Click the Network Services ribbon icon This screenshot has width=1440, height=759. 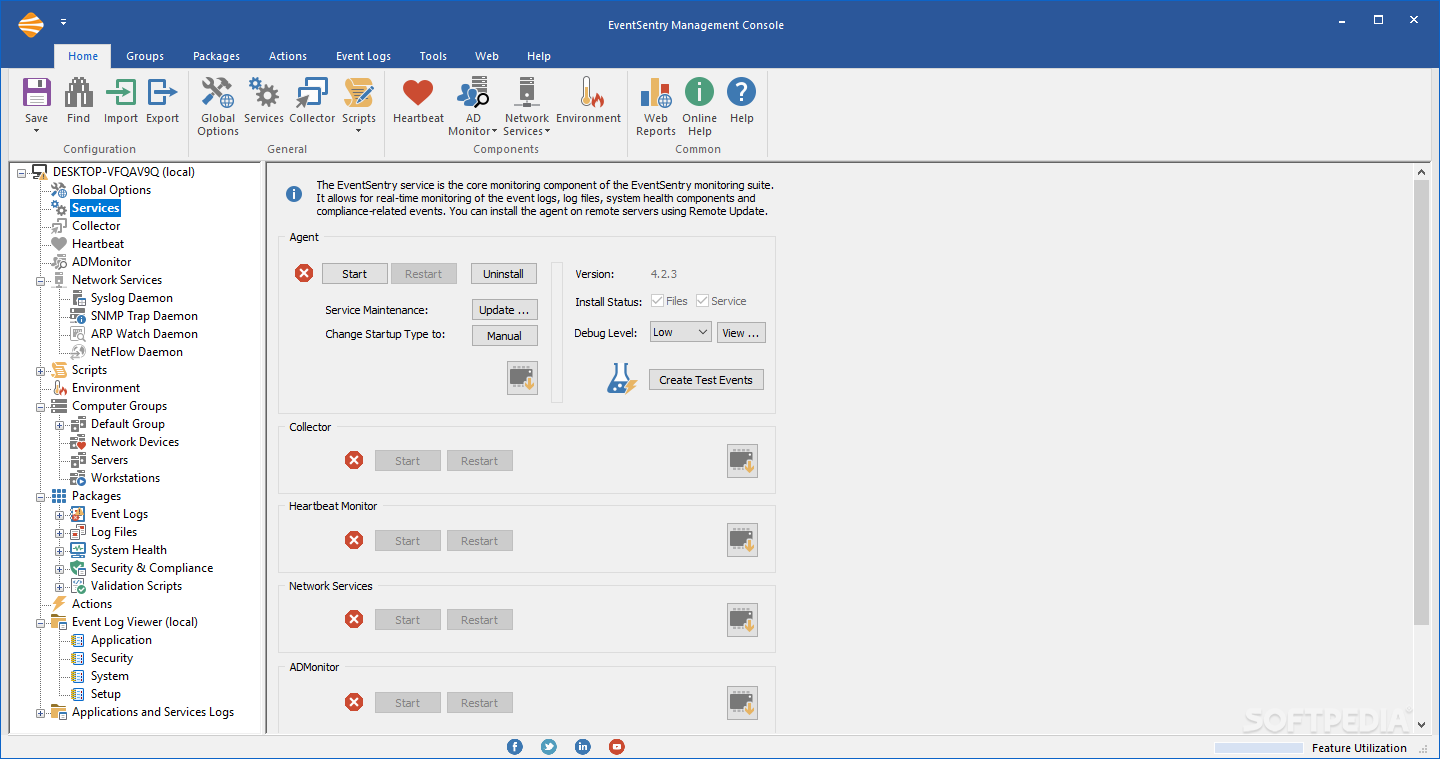[x=526, y=93]
